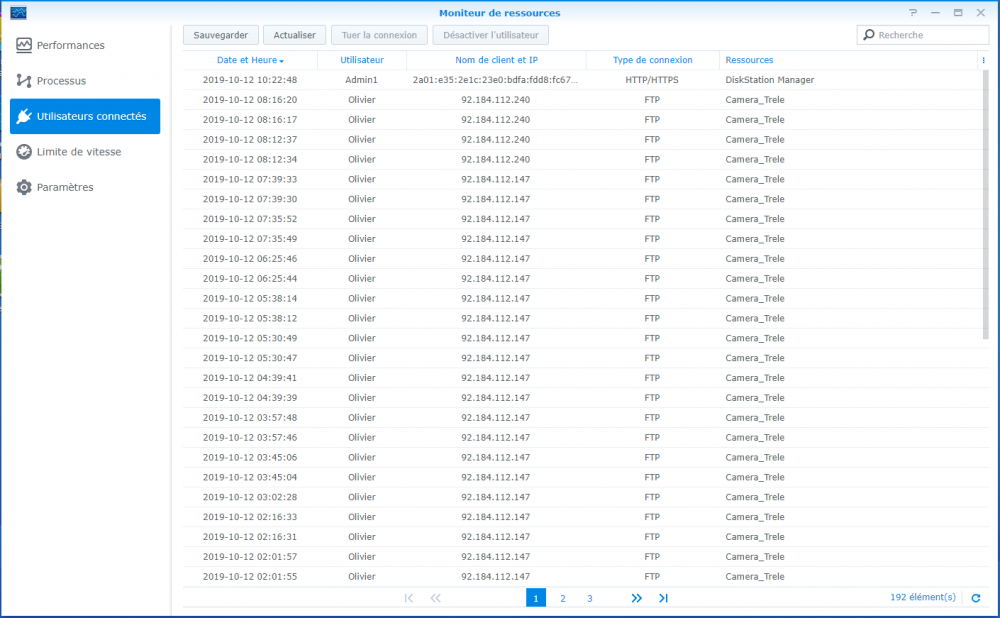1000x618 pixels.
Task: Select row dated 2019-10-12 07:39:33
Action: [582, 179]
